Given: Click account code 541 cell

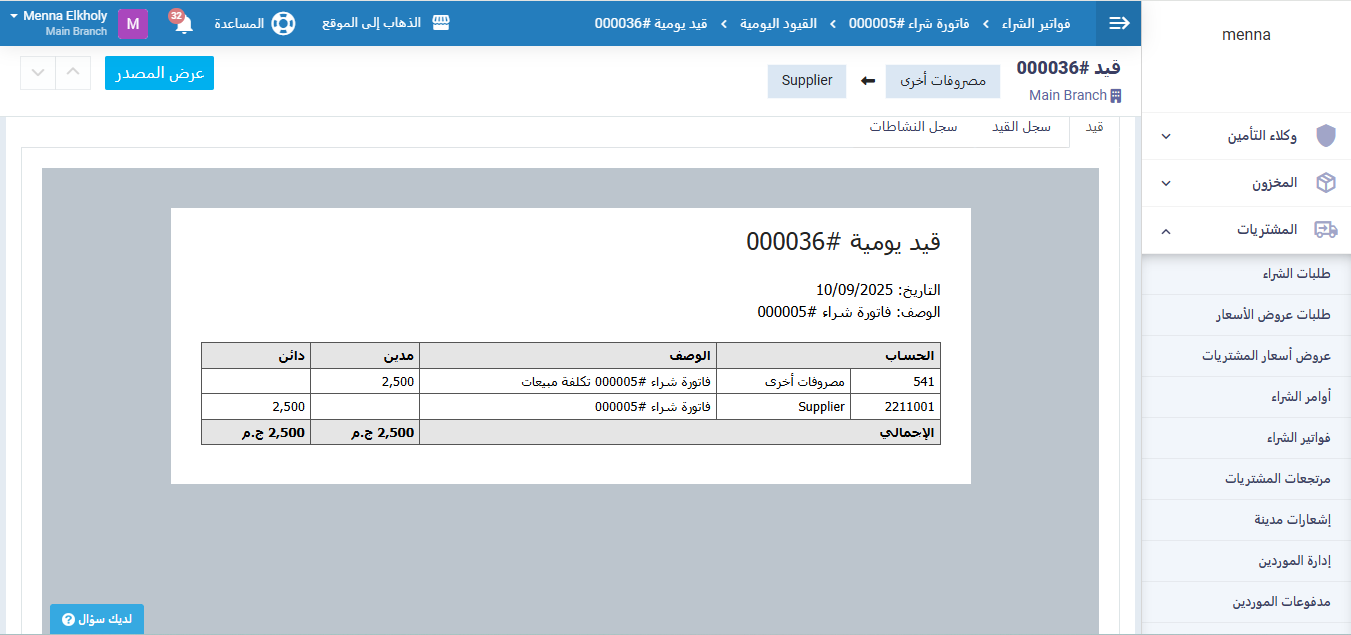Looking at the screenshot, I should (895, 381).
